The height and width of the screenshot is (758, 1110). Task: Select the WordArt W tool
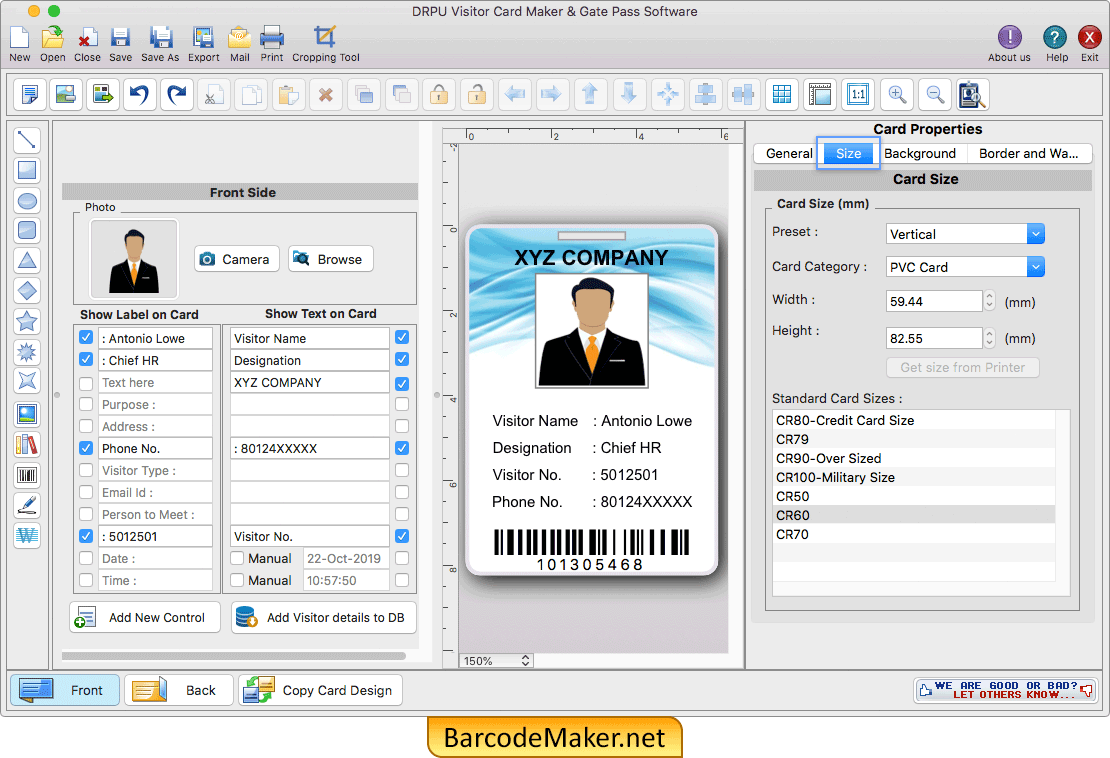tap(27, 535)
